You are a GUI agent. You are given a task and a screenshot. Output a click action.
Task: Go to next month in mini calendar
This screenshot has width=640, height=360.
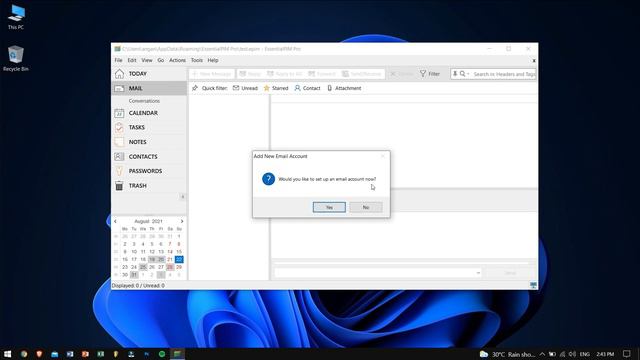pos(182,221)
